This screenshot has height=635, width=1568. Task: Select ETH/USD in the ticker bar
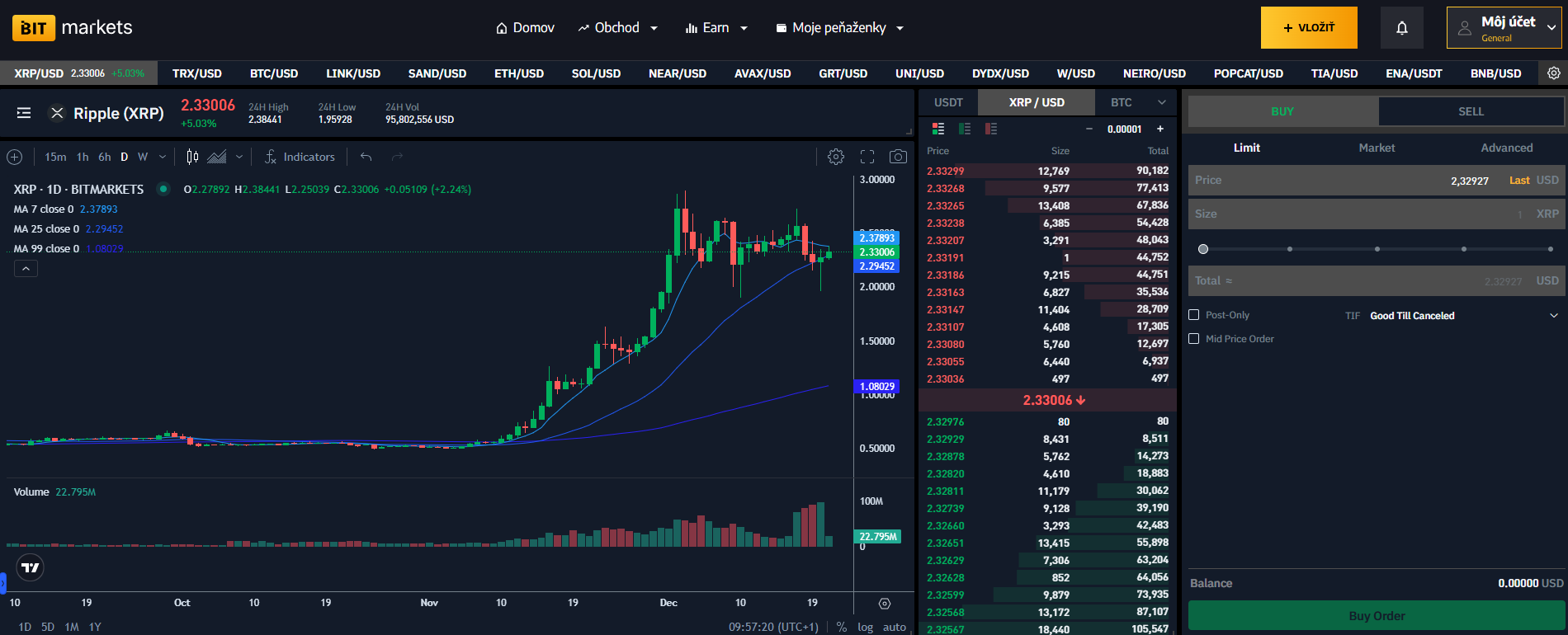click(519, 73)
